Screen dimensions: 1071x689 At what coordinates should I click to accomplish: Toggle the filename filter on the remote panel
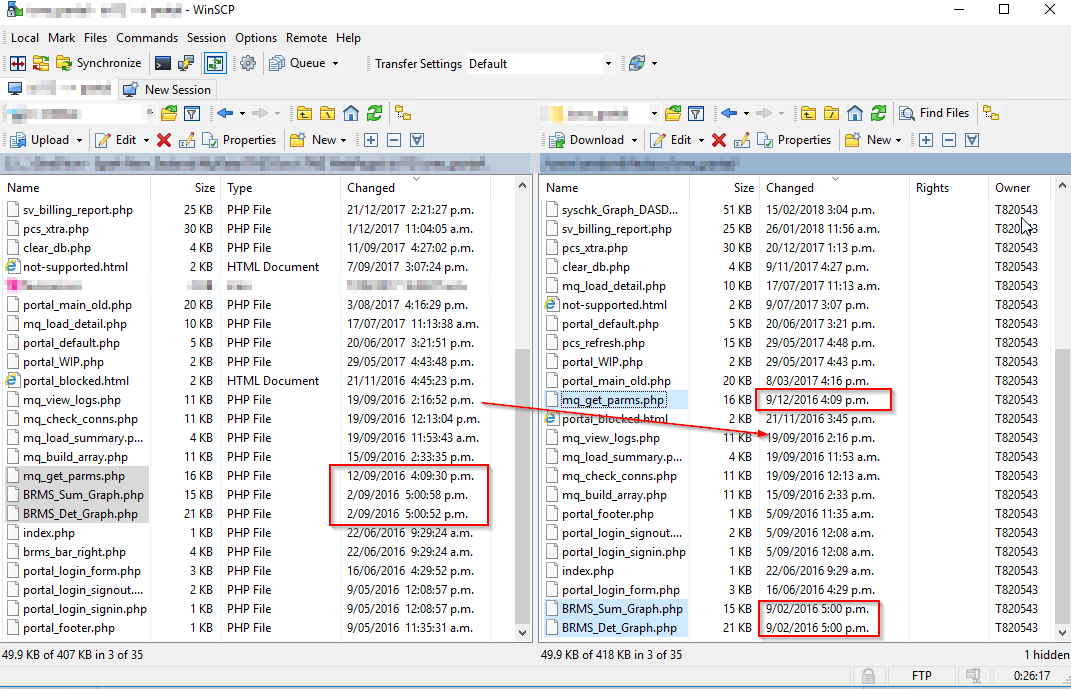[694, 112]
